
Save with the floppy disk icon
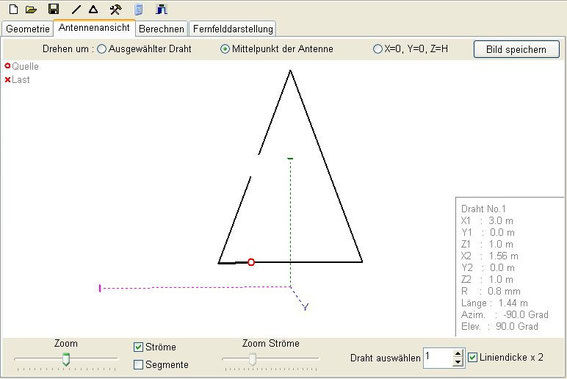pyautogui.click(x=54, y=9)
